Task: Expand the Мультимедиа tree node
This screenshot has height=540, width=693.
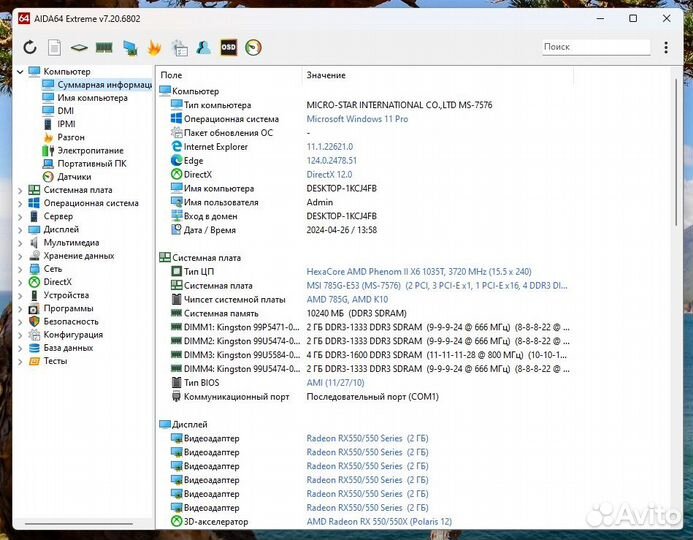Action: (x=20, y=243)
